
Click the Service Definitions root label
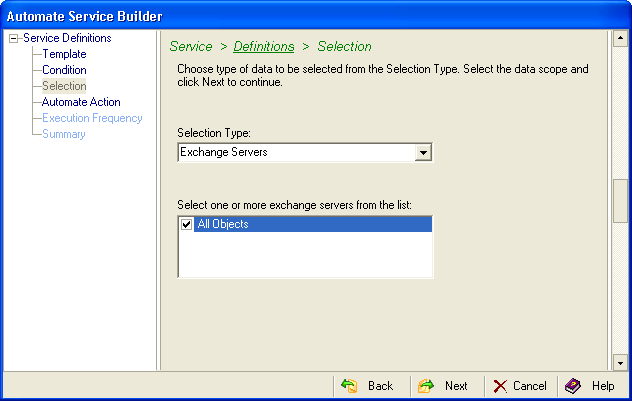click(67, 38)
